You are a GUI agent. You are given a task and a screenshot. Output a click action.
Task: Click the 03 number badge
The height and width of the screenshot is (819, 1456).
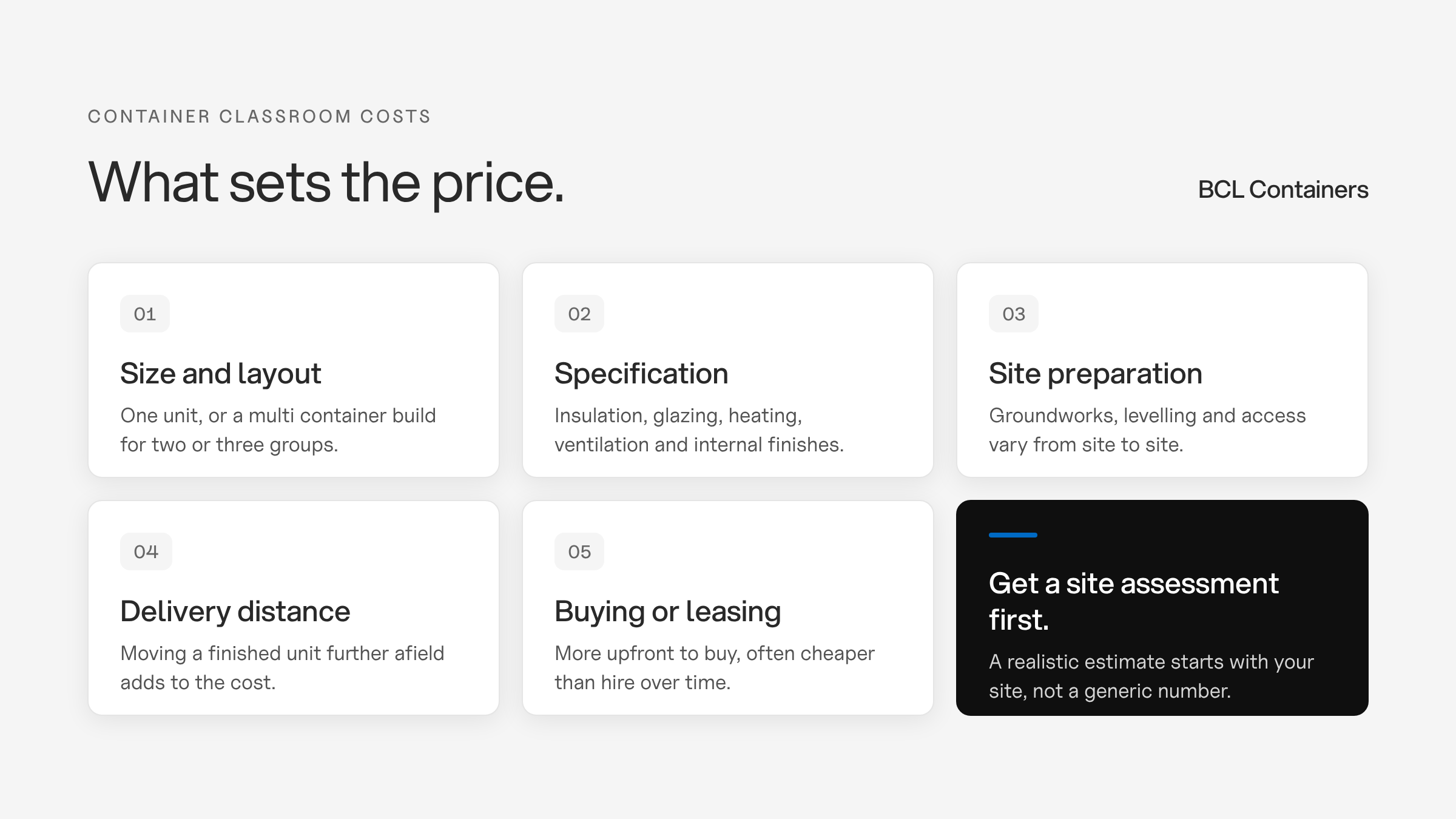click(x=1014, y=314)
